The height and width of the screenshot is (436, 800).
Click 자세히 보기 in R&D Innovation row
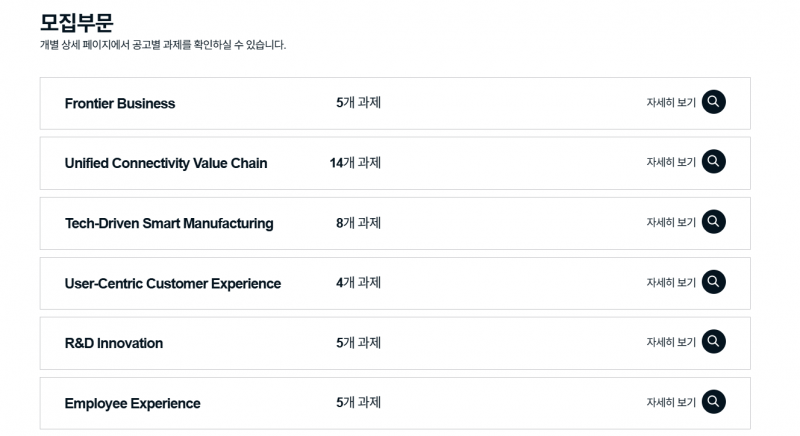coord(671,343)
